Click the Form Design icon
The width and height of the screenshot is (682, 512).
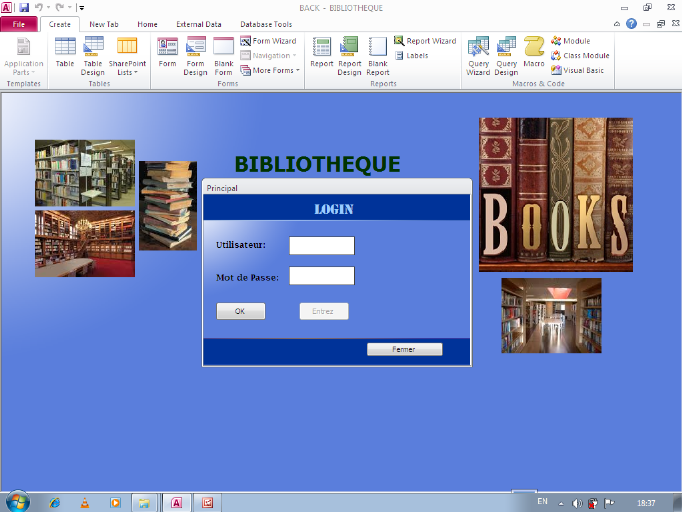[195, 53]
